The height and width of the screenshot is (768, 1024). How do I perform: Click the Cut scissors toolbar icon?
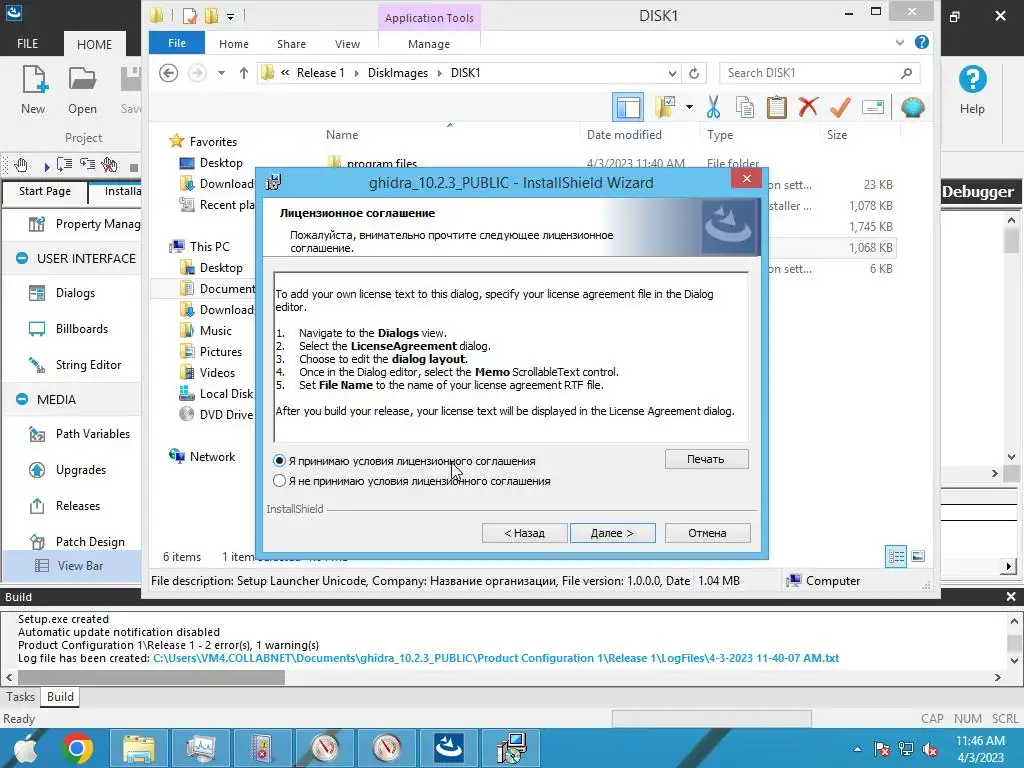coord(713,107)
